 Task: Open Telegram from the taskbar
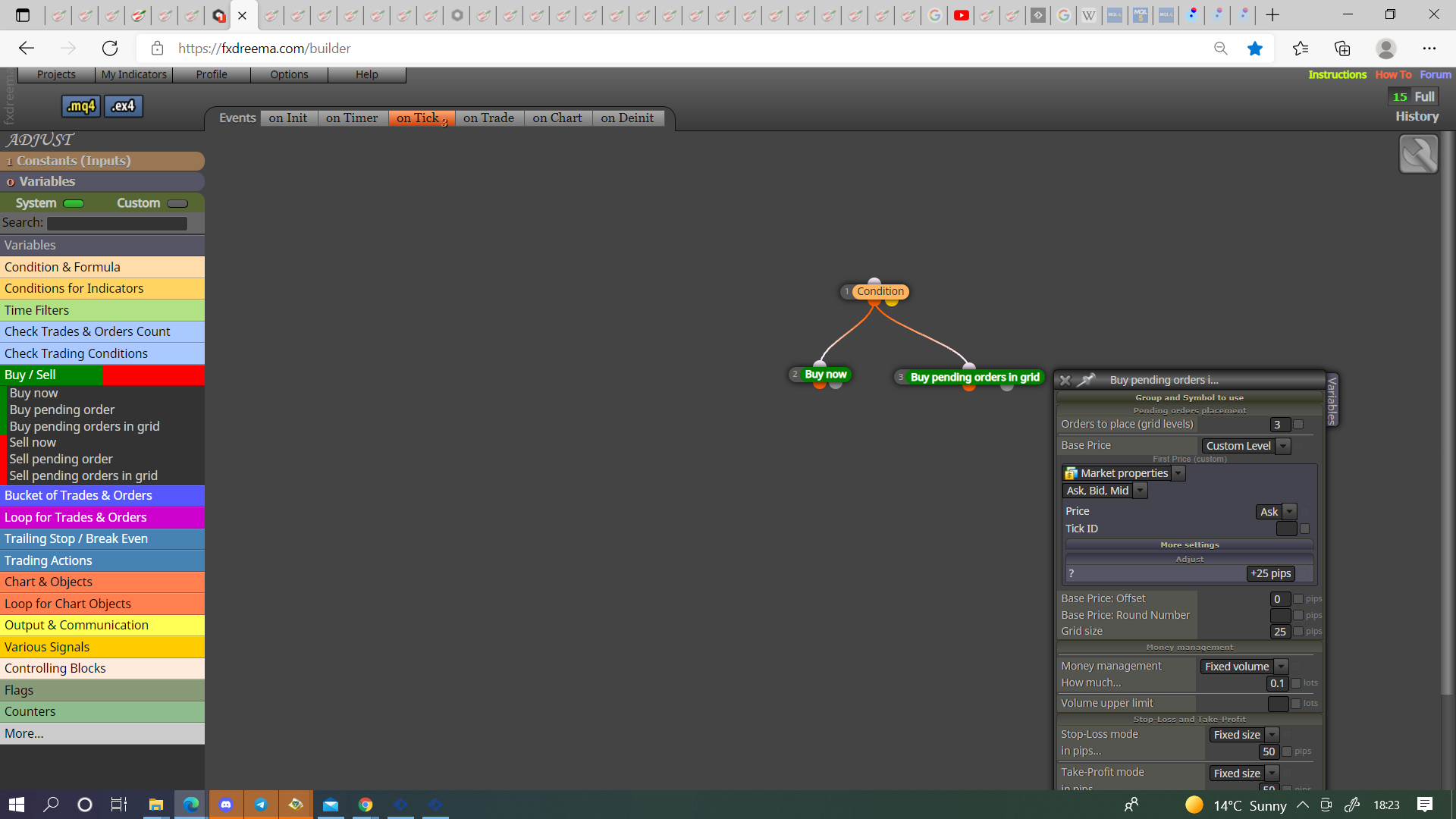click(x=261, y=805)
